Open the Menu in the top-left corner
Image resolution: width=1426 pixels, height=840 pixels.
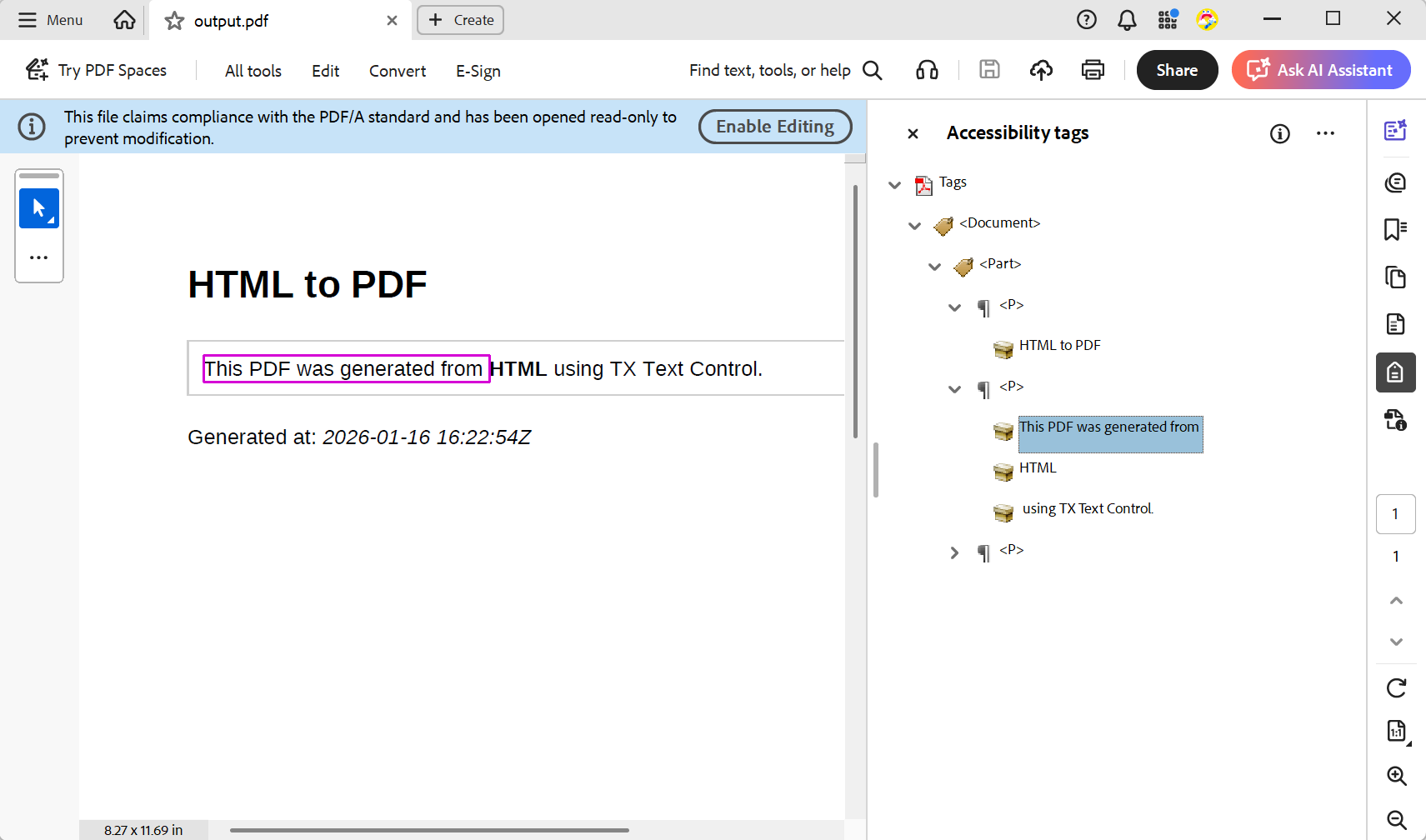pyautogui.click(x=49, y=19)
